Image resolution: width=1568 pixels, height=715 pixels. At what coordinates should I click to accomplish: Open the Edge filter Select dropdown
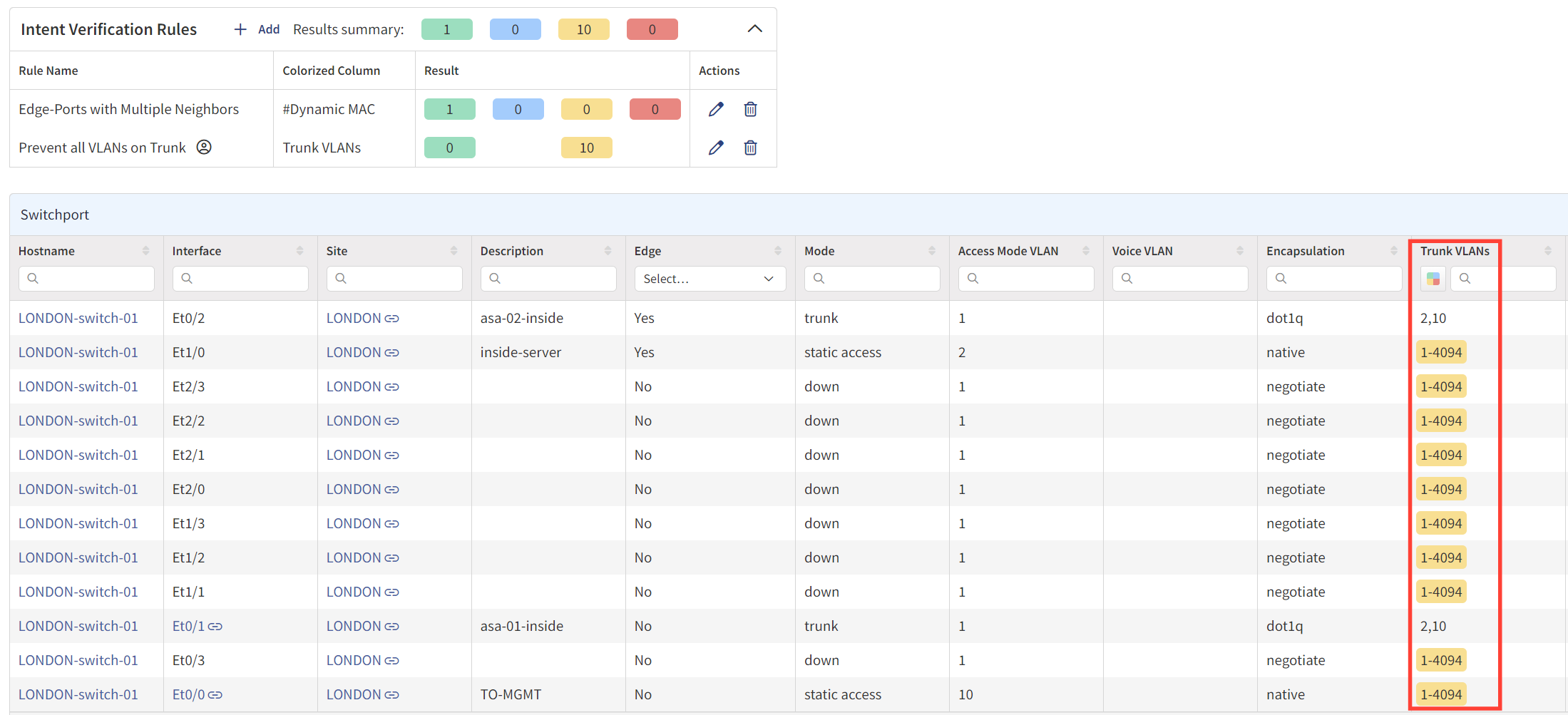tap(709, 279)
